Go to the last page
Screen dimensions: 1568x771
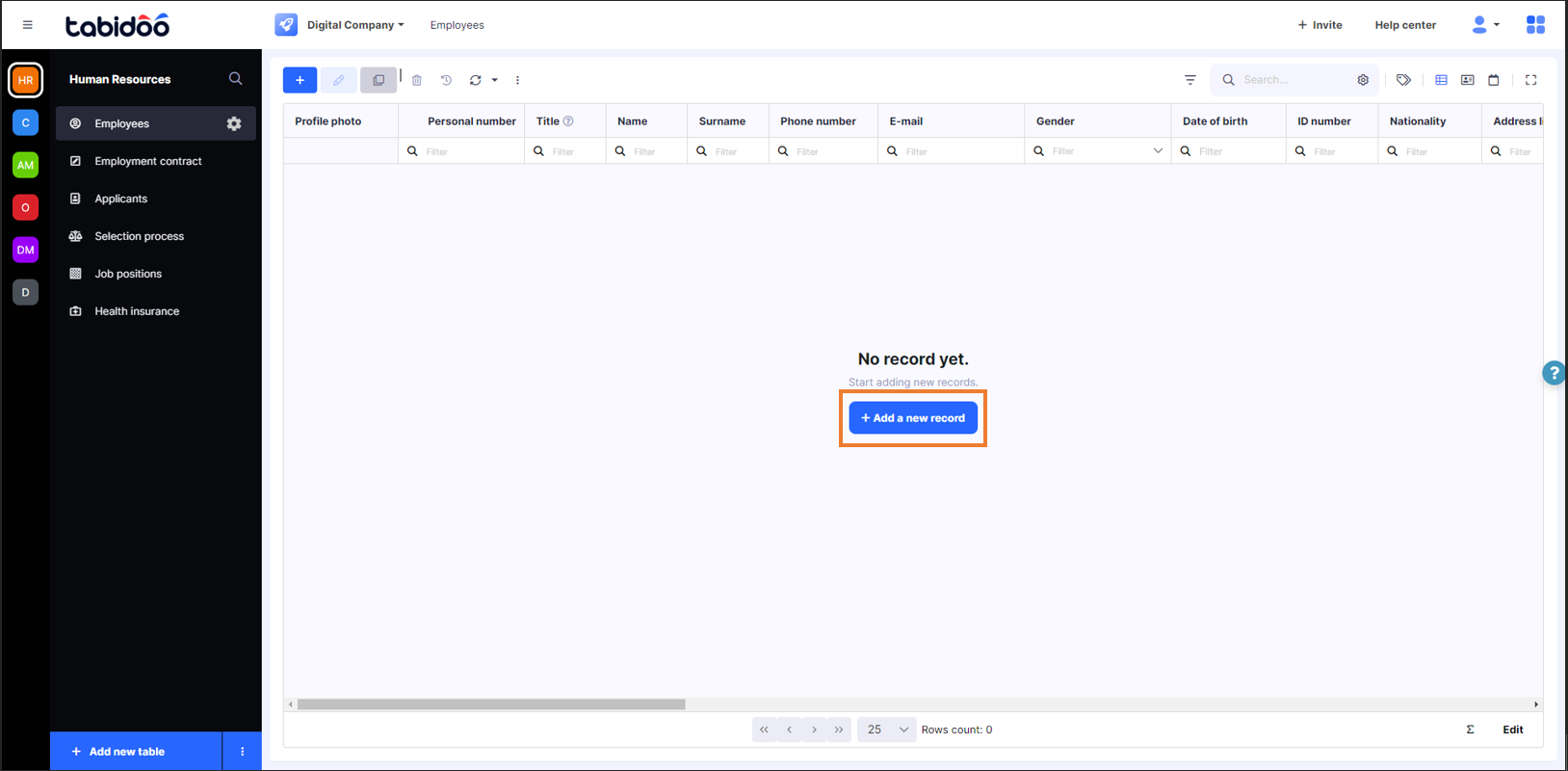839,730
